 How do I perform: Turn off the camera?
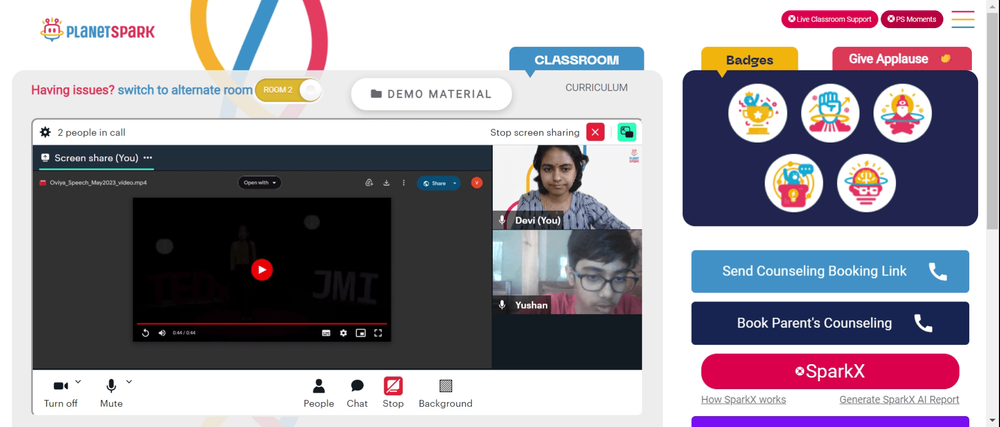[61, 393]
